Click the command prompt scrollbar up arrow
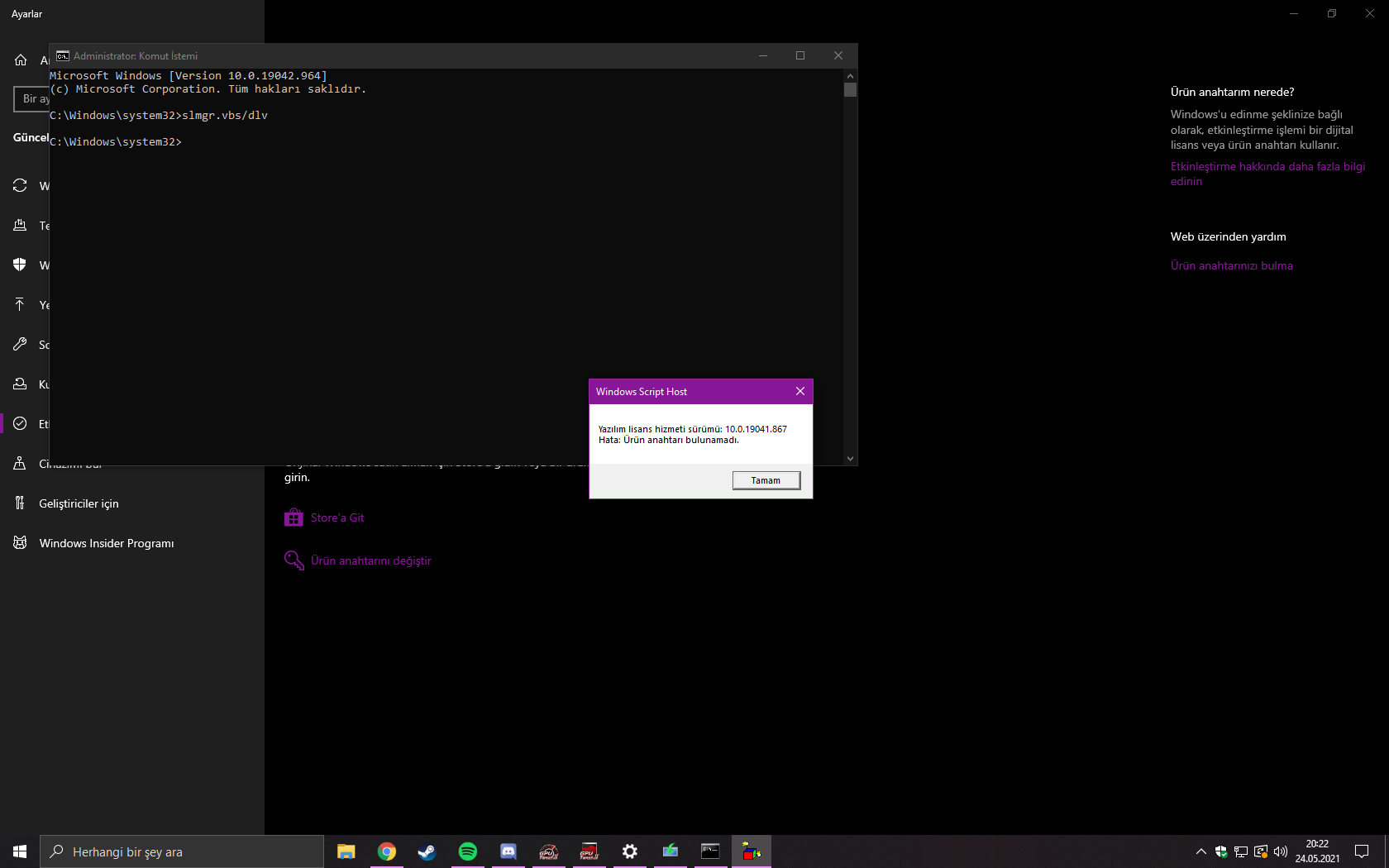The image size is (1389, 868). [850, 75]
